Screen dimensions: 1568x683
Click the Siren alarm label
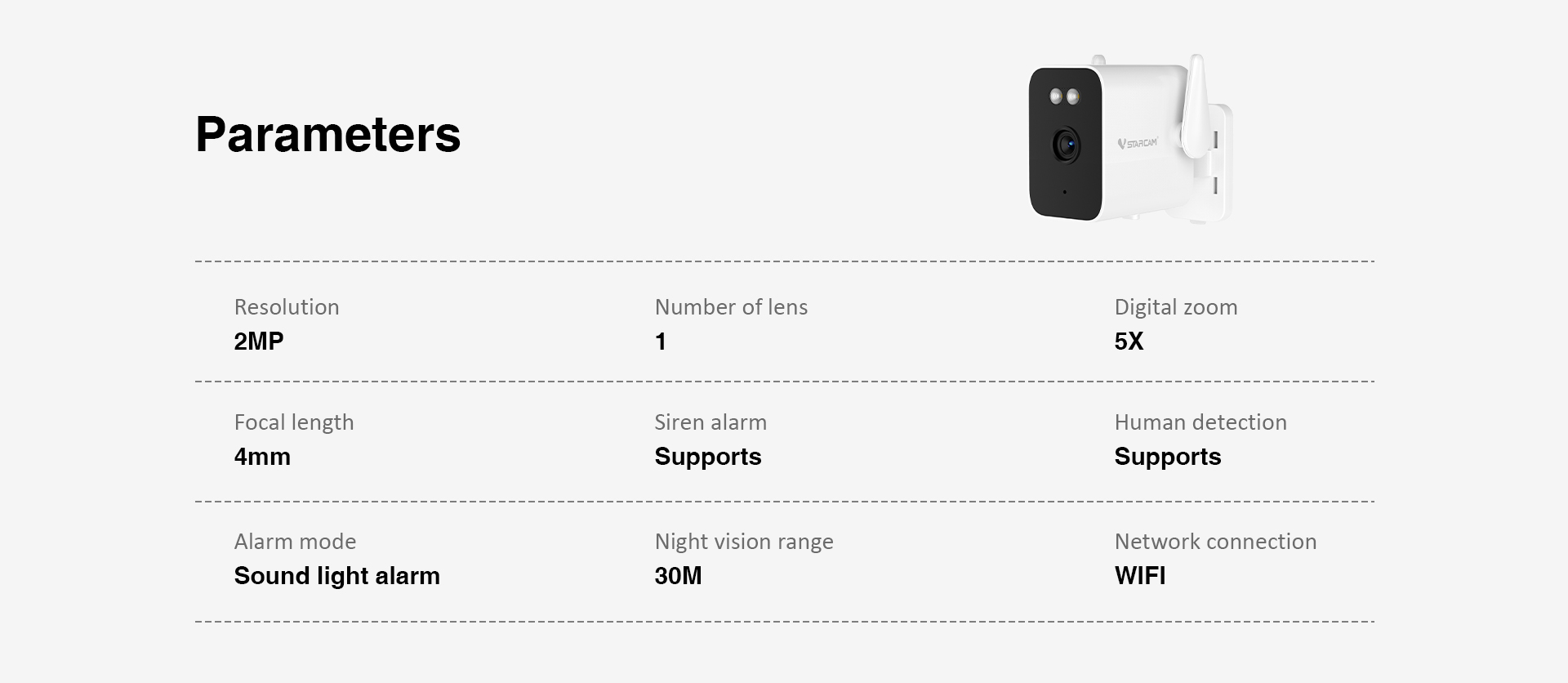click(x=710, y=422)
